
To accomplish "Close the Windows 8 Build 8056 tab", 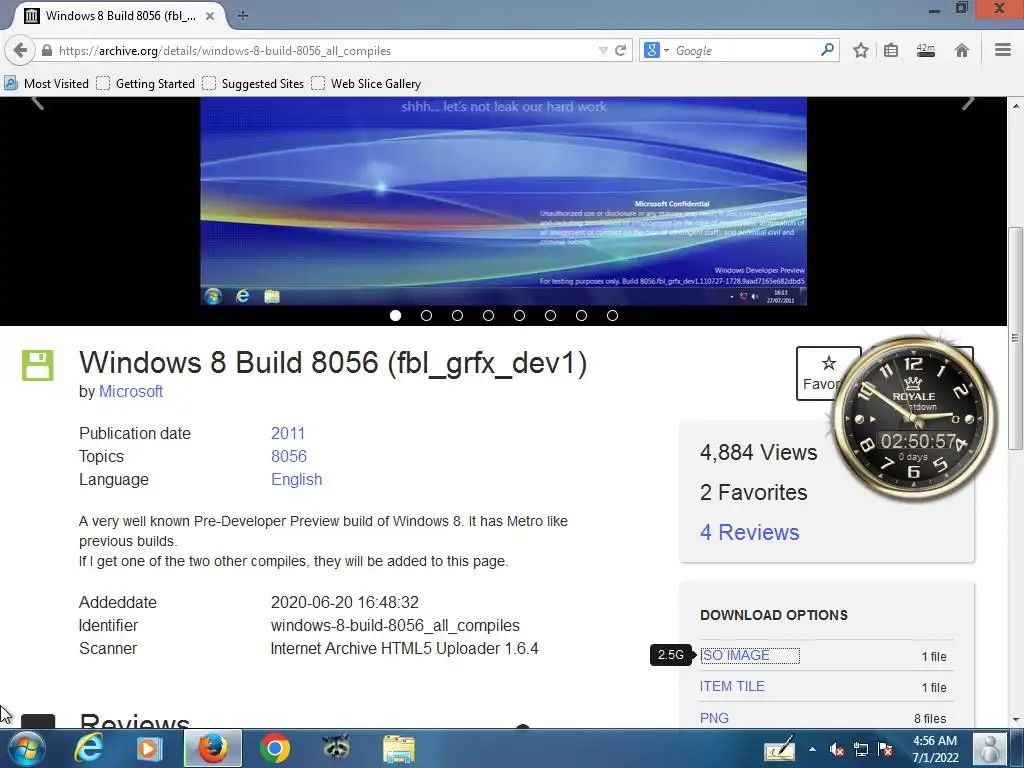I will 210,16.
